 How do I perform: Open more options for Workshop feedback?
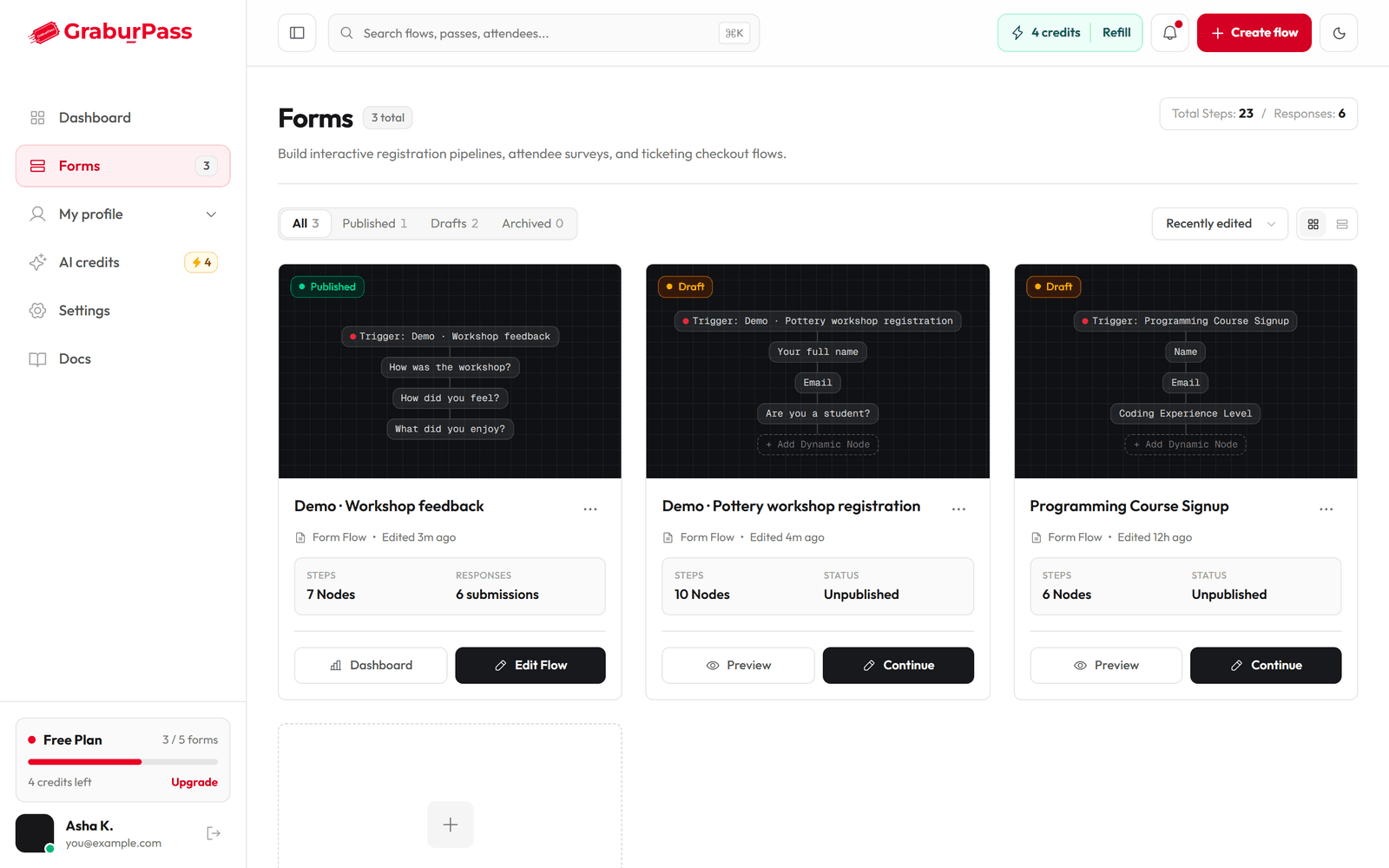pyautogui.click(x=590, y=509)
